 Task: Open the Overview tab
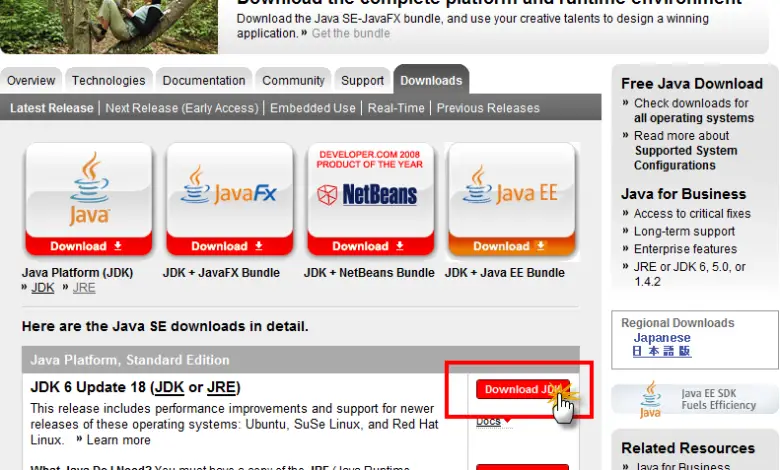coord(31,81)
